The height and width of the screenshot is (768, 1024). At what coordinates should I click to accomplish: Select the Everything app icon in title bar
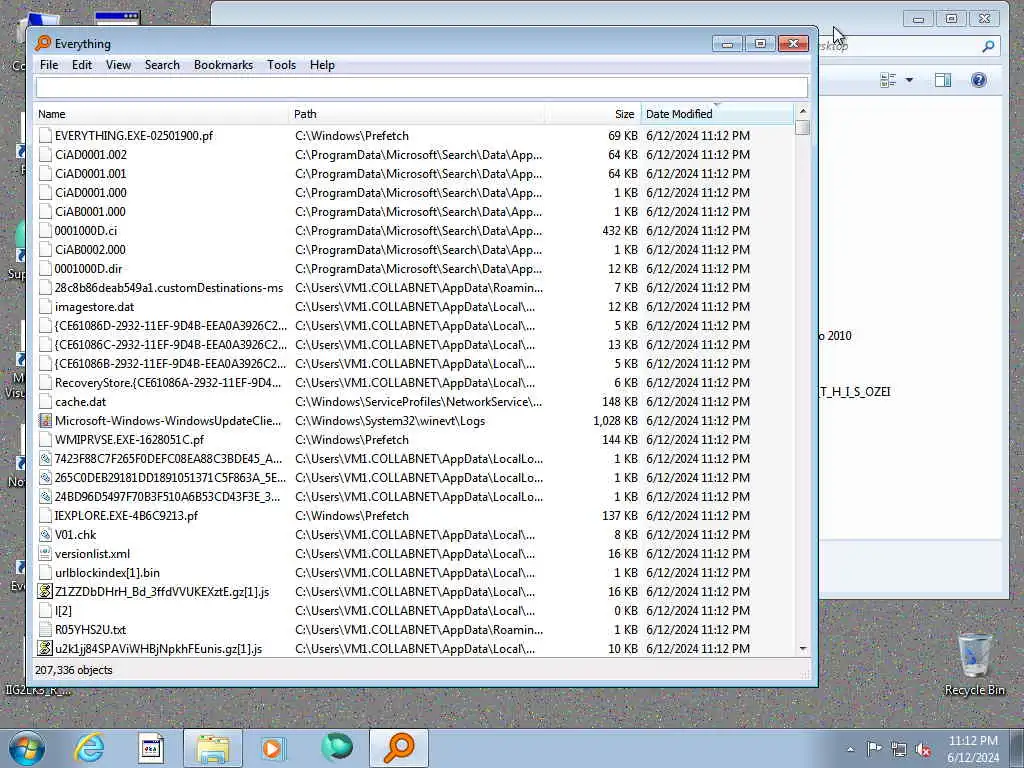pyautogui.click(x=43, y=43)
